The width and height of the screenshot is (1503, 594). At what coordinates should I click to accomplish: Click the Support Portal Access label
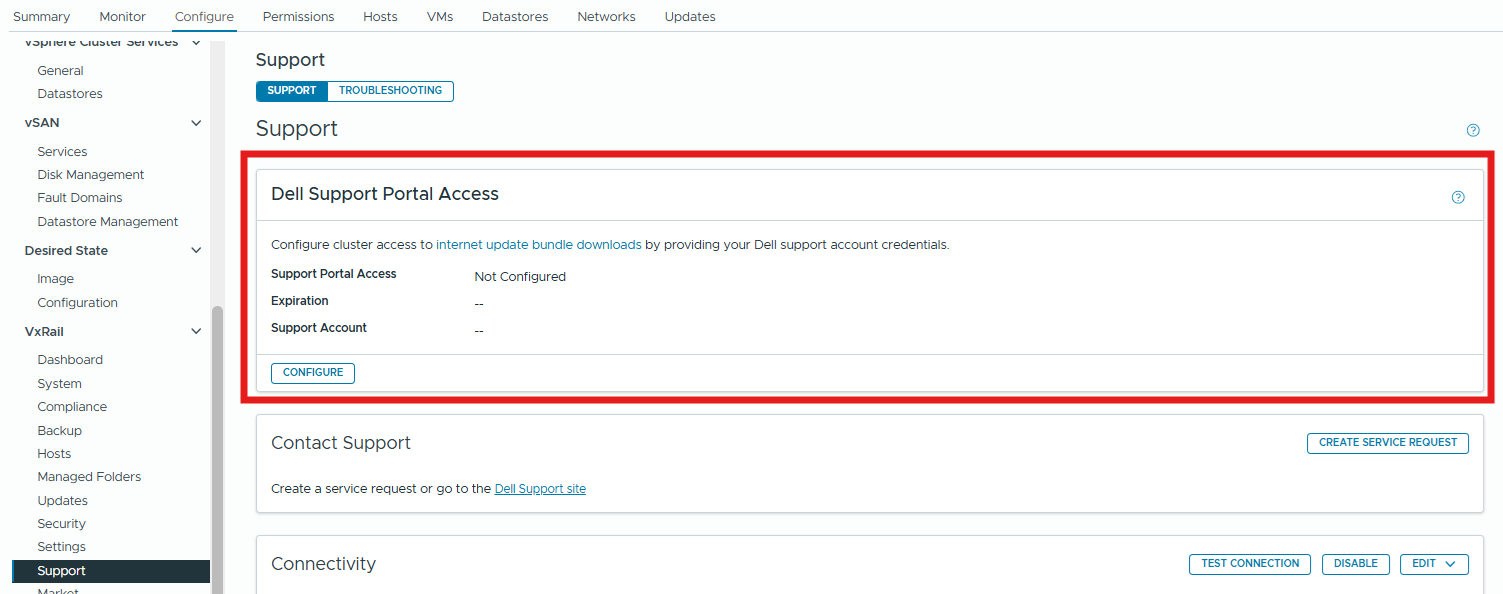click(334, 274)
